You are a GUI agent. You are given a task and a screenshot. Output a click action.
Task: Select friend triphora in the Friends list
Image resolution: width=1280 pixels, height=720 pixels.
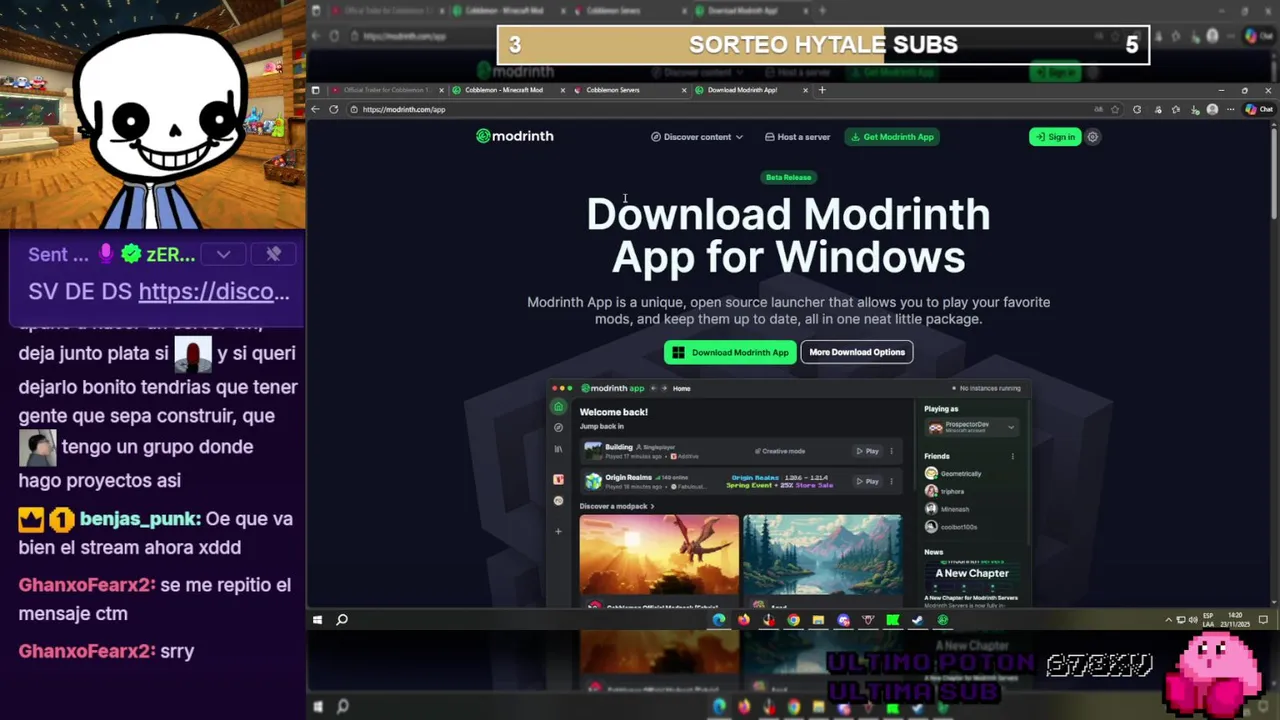pyautogui.click(x=945, y=491)
